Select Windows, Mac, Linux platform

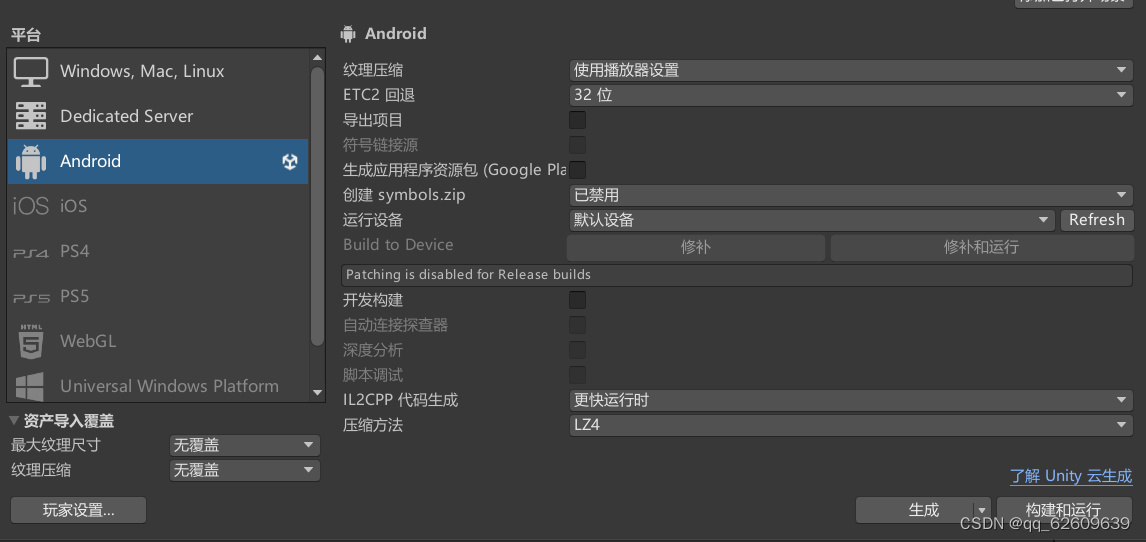(x=158, y=72)
